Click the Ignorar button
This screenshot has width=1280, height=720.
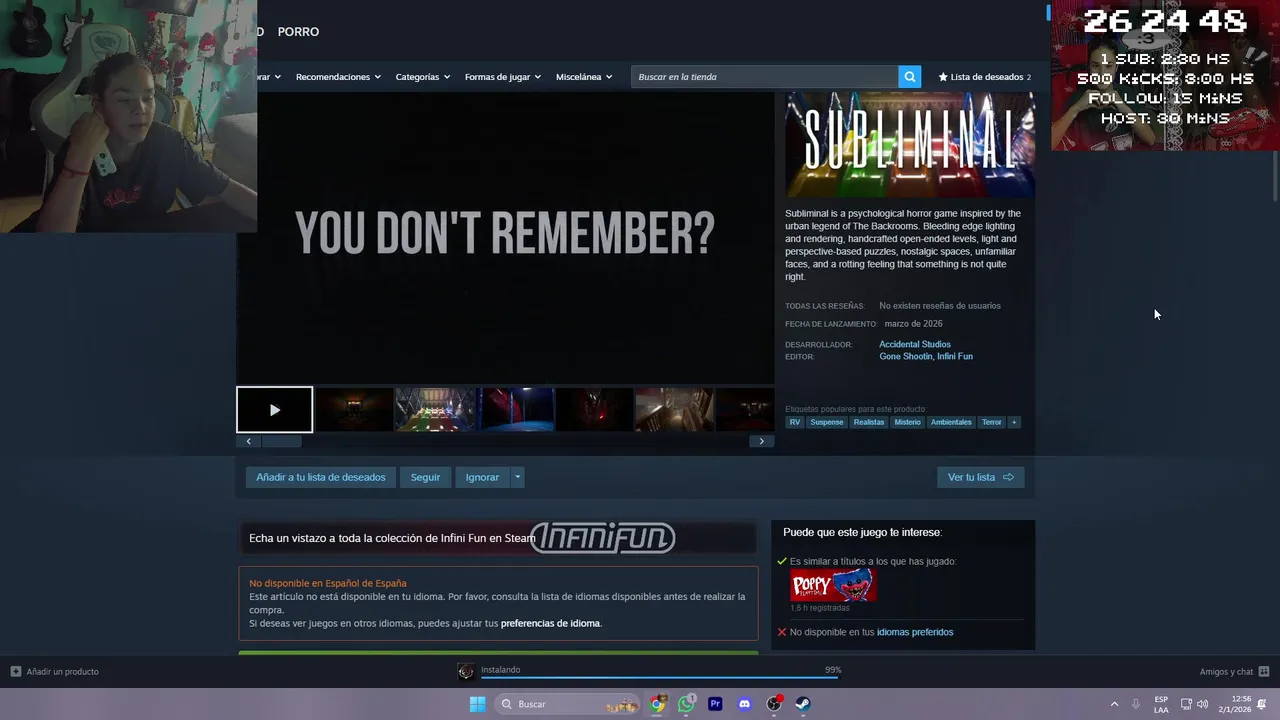pos(482,477)
